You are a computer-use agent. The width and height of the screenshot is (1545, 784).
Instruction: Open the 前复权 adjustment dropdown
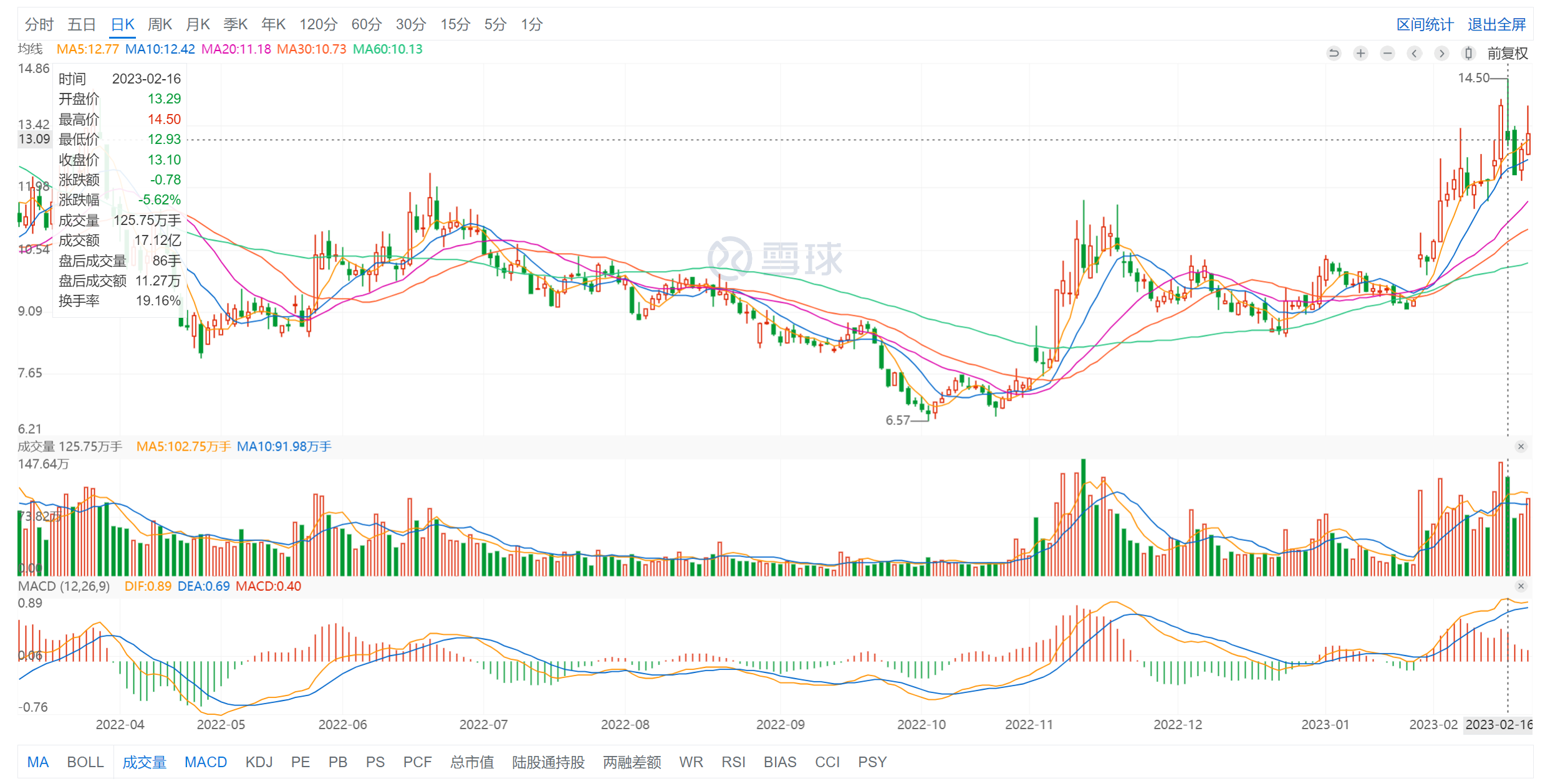1507,53
